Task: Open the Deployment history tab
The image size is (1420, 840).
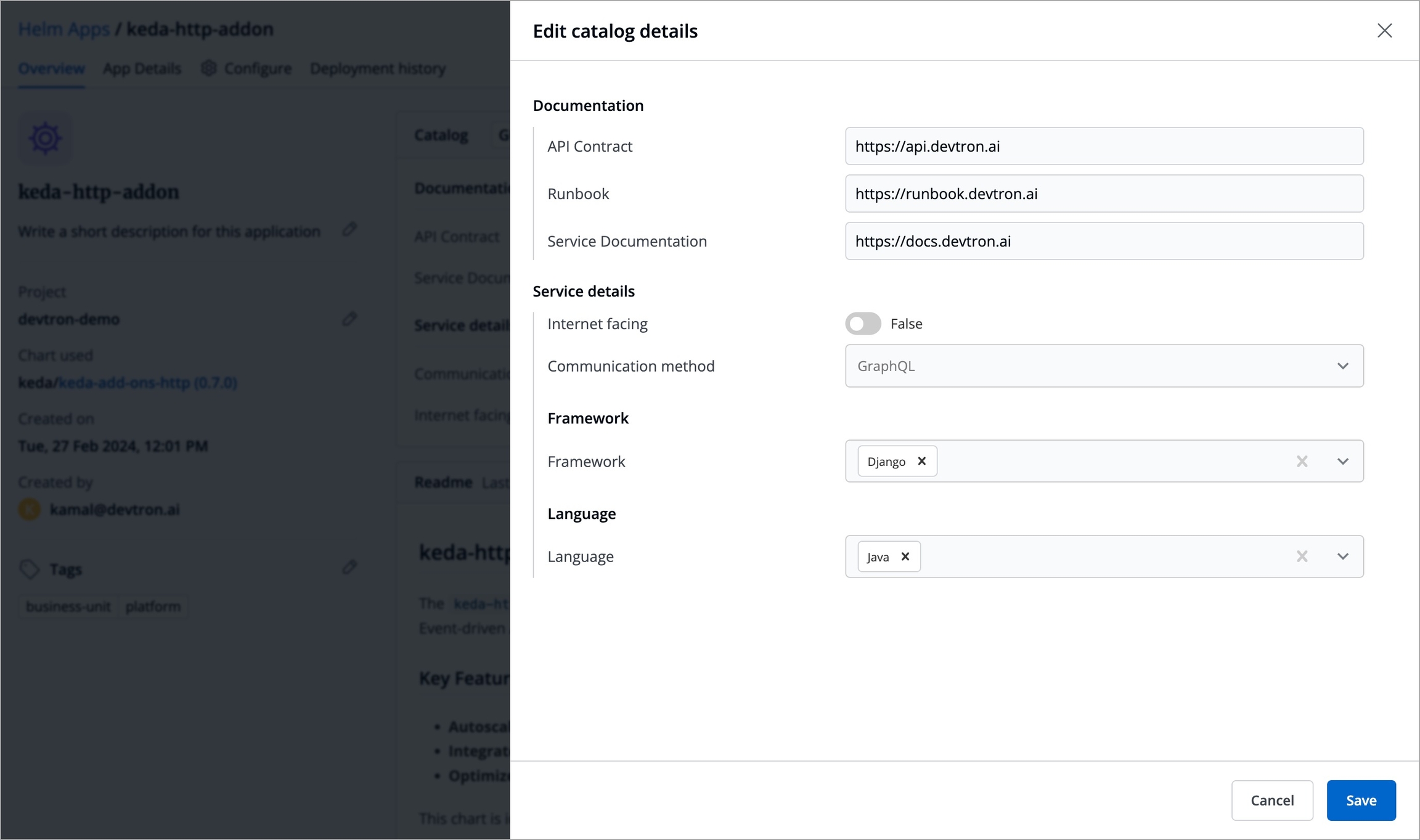Action: point(377,68)
